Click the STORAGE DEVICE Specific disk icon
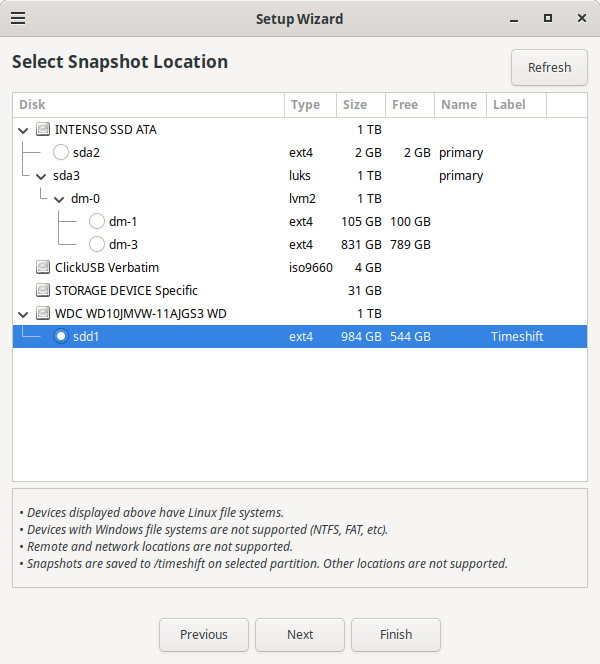Screen dimensions: 600x664 click(x=43, y=290)
